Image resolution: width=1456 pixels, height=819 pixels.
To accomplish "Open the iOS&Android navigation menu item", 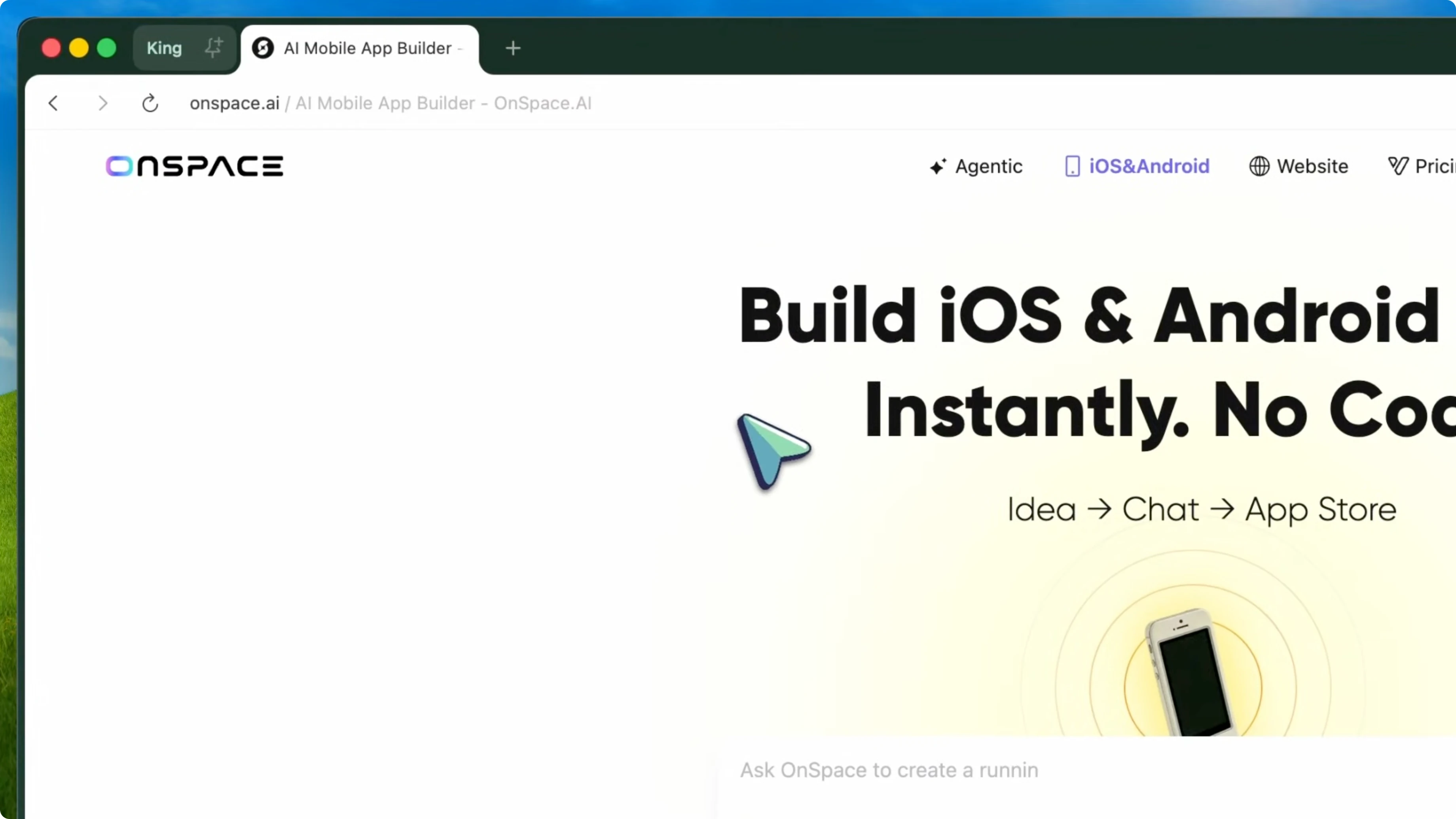I will [1149, 166].
